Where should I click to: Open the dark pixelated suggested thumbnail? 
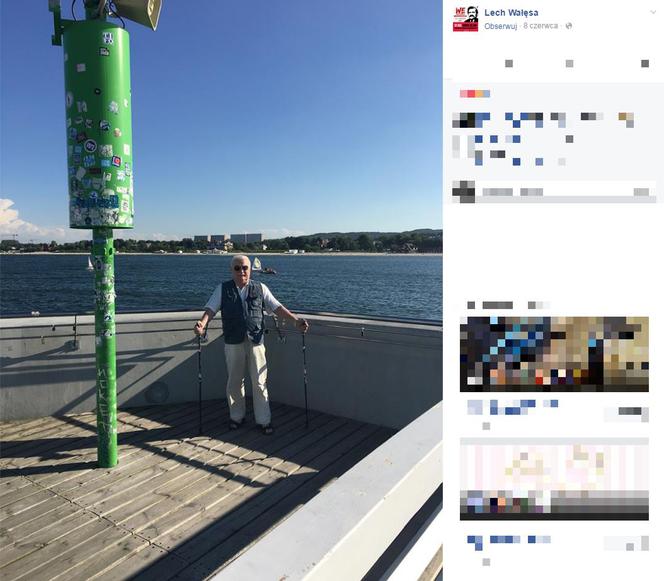point(554,354)
